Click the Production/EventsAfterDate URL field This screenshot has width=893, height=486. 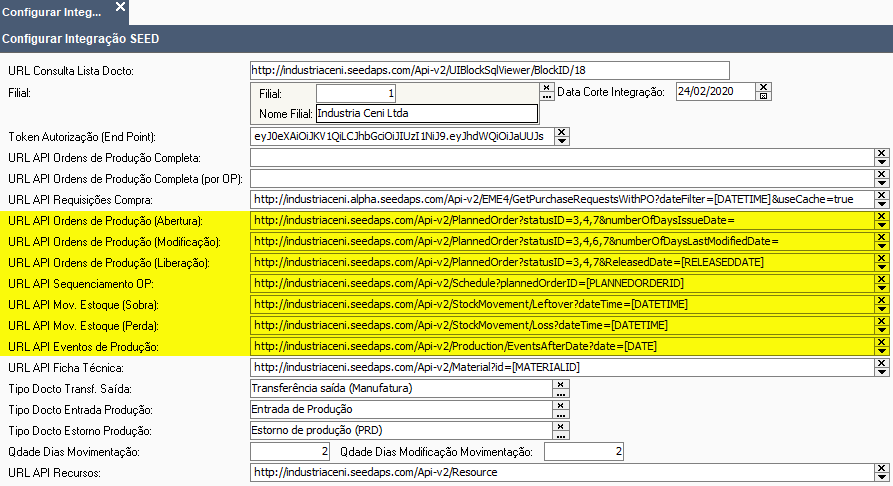tap(562, 346)
